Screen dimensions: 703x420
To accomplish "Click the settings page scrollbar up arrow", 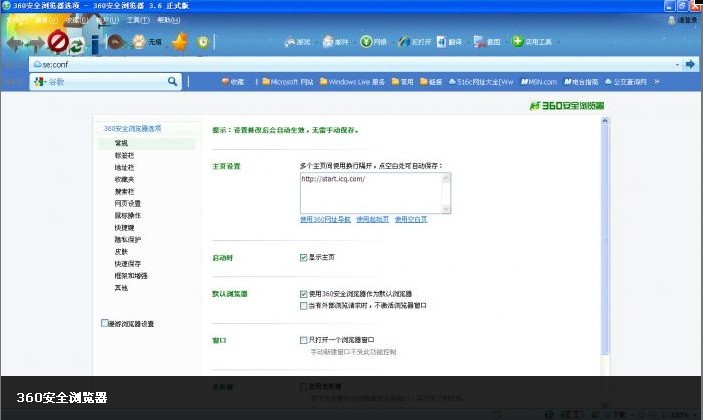I will (x=604, y=121).
